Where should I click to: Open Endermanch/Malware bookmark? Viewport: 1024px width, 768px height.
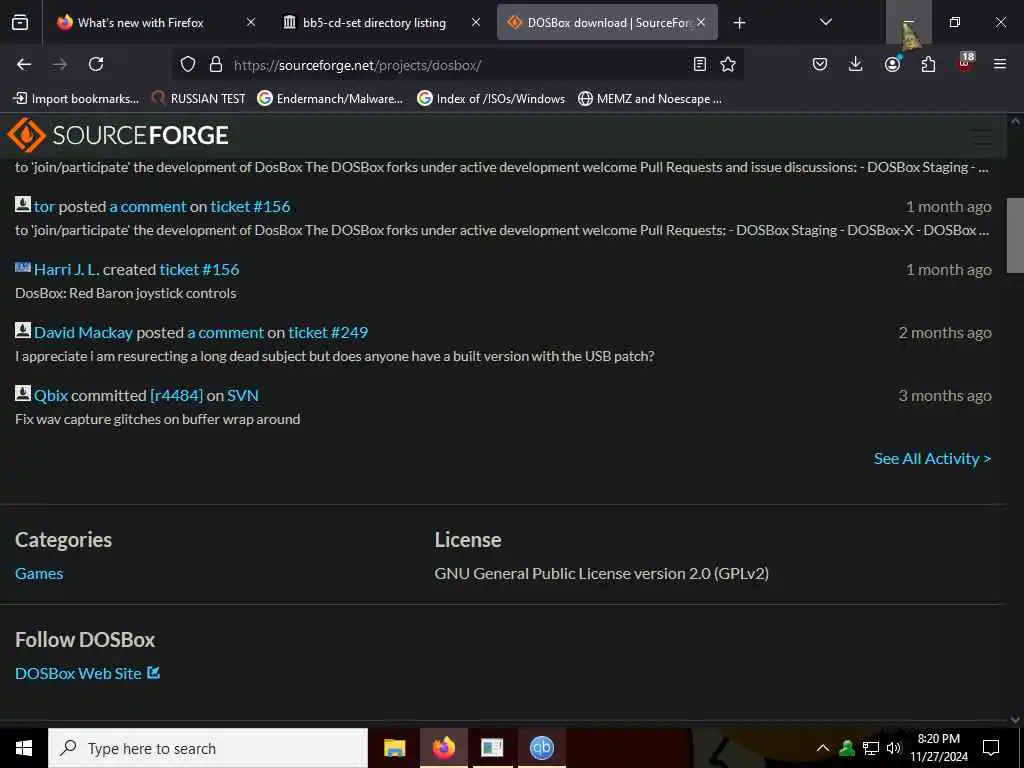pos(330,99)
